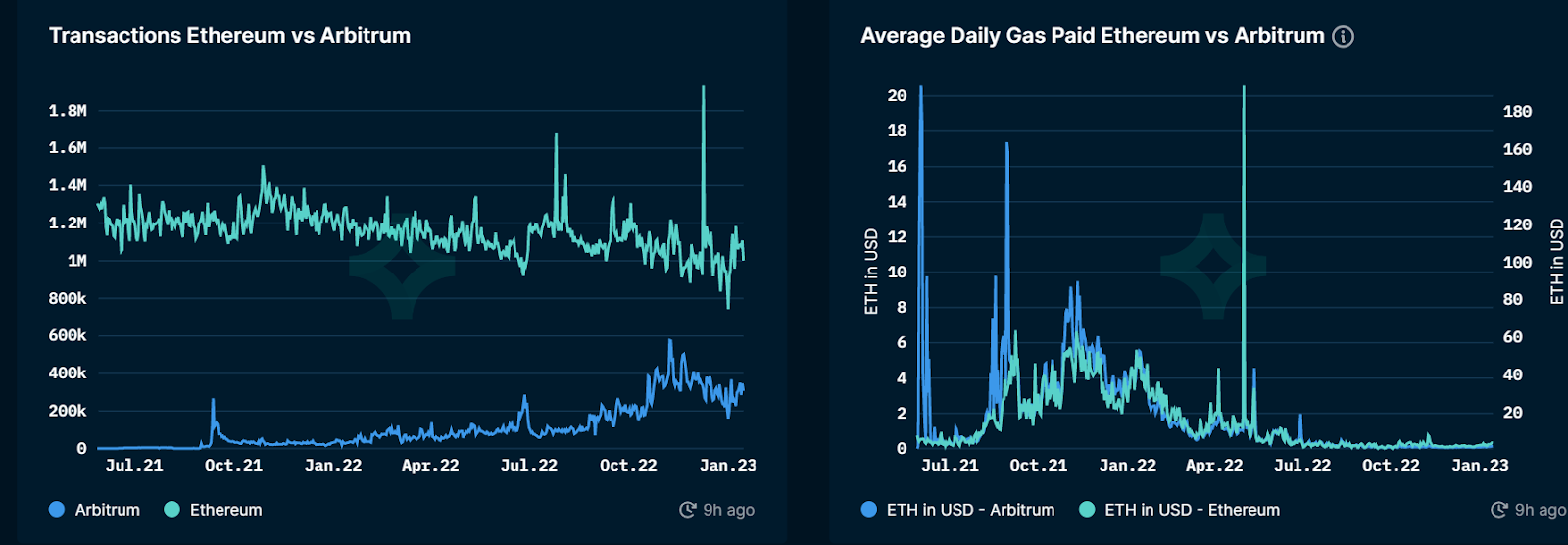The image size is (1568, 545).
Task: Click "9h ago" text under the Transactions chart
Action: click(728, 510)
